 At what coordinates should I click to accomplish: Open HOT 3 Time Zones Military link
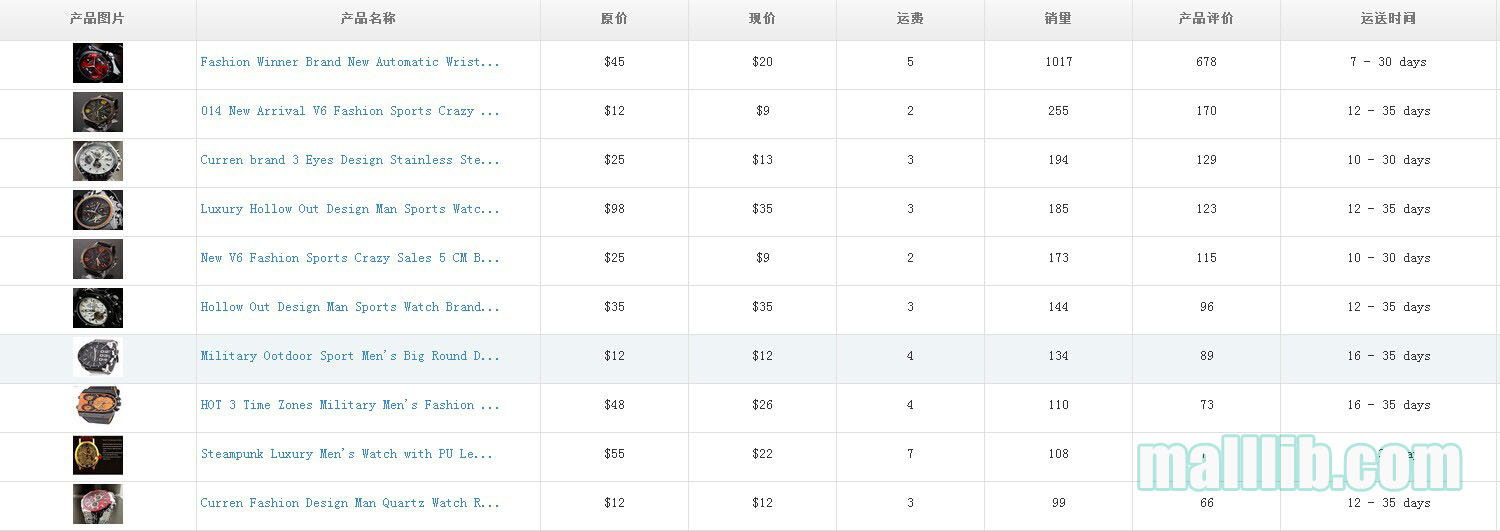click(350, 405)
